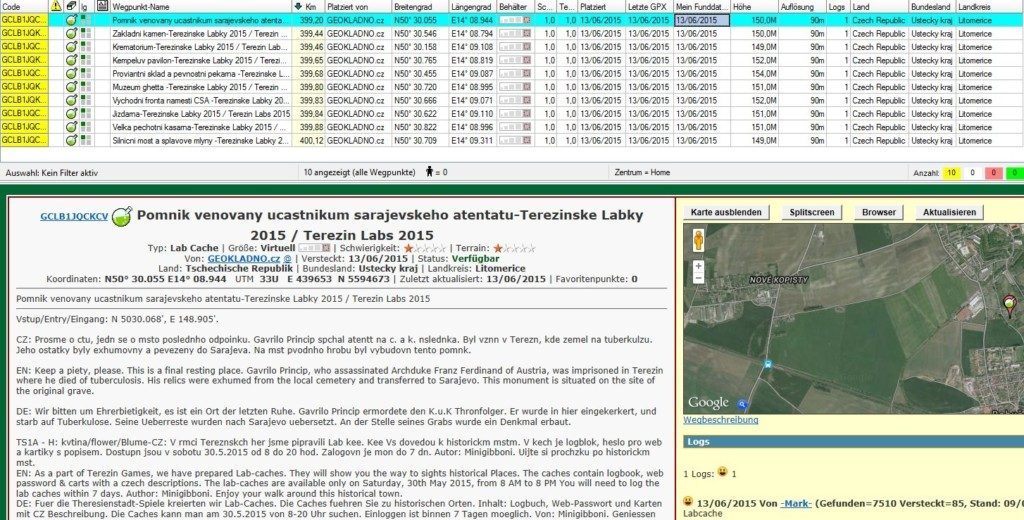The width and height of the screenshot is (1024, 520).
Task: Click the lab cache icon in the Vychodni fronta row
Action: click(71, 101)
